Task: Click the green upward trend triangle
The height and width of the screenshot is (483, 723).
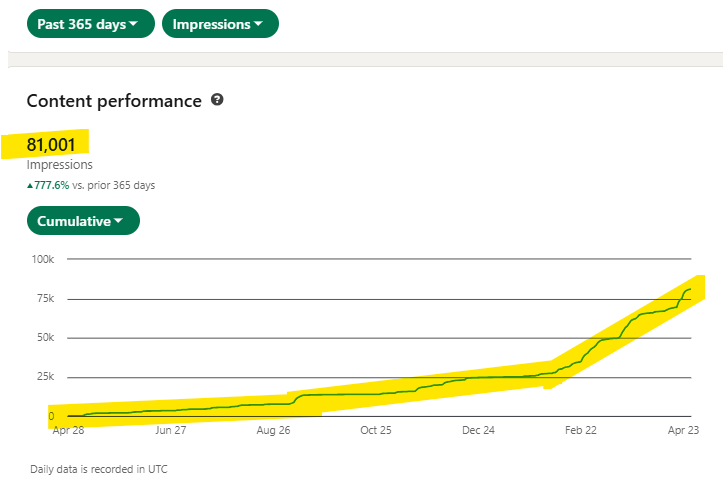Action: (30, 185)
